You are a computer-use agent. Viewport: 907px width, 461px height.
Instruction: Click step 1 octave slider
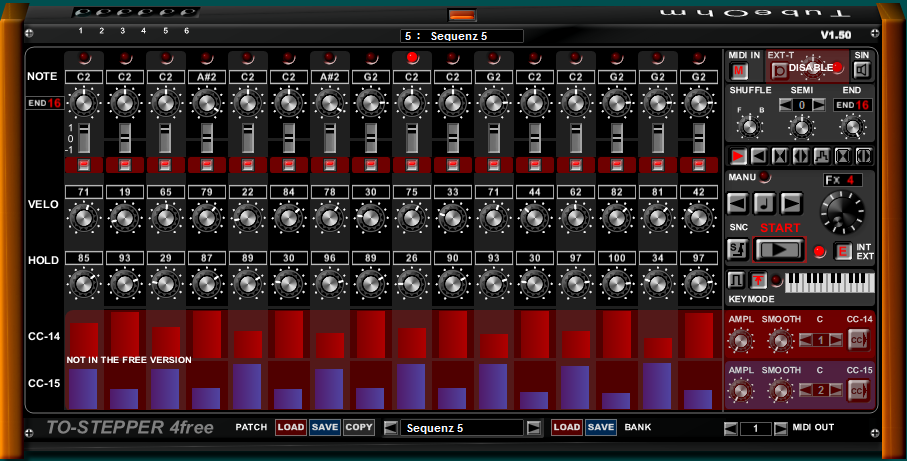[84, 139]
